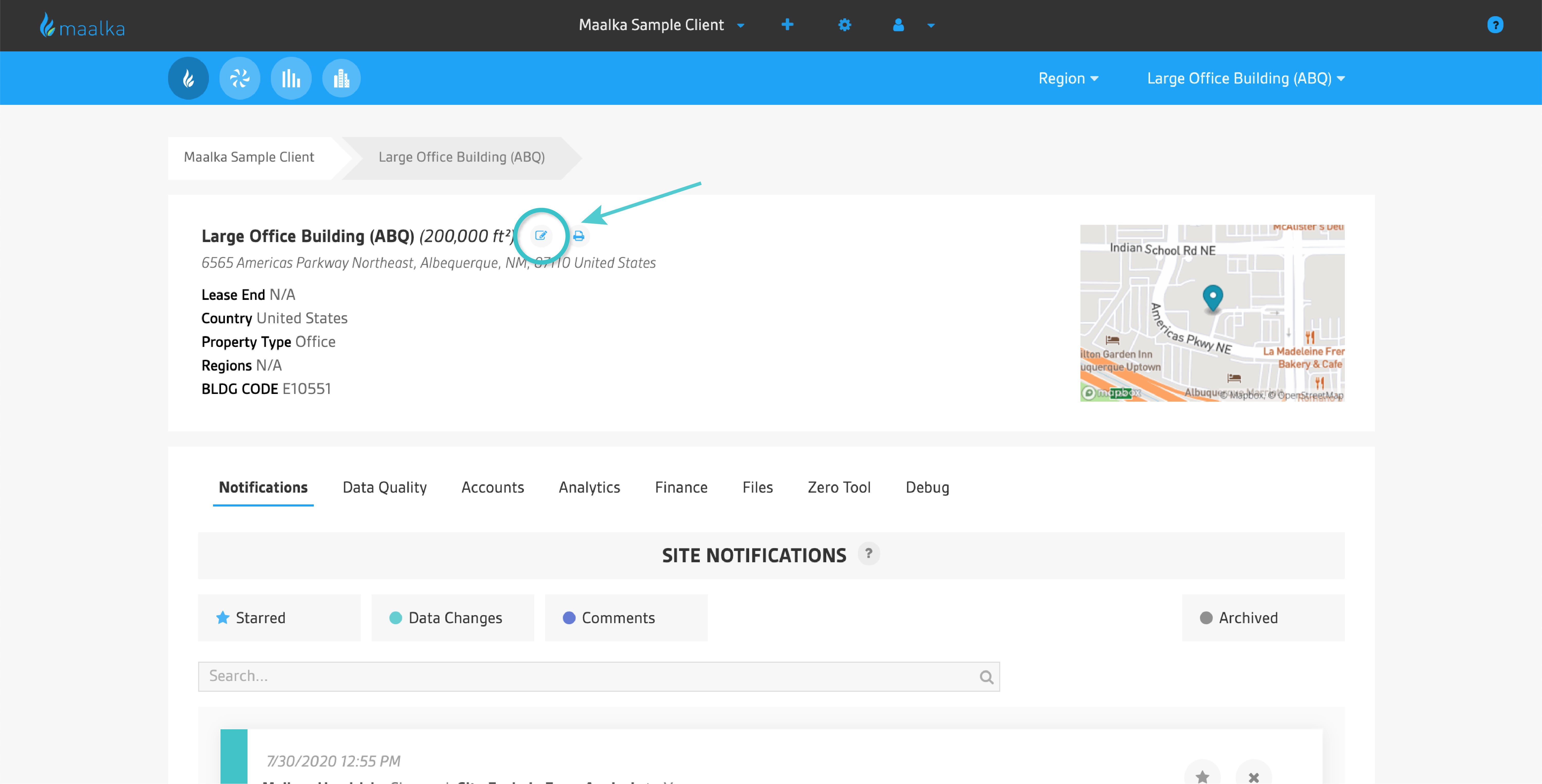Click the 7/30/2020 12:55 PM timestamp

pyautogui.click(x=333, y=761)
